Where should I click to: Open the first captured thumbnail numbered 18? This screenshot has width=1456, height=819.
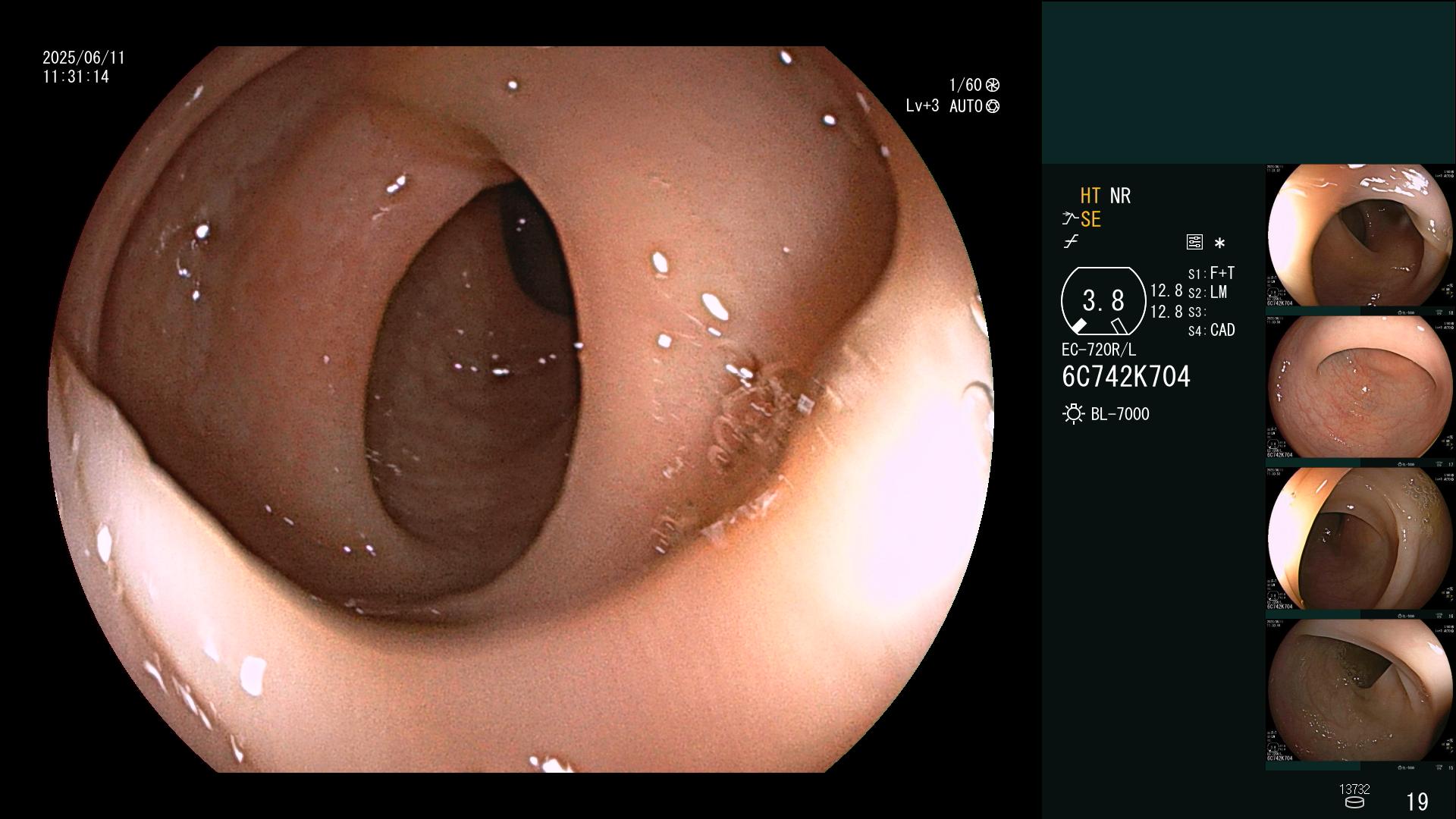pos(1360,240)
